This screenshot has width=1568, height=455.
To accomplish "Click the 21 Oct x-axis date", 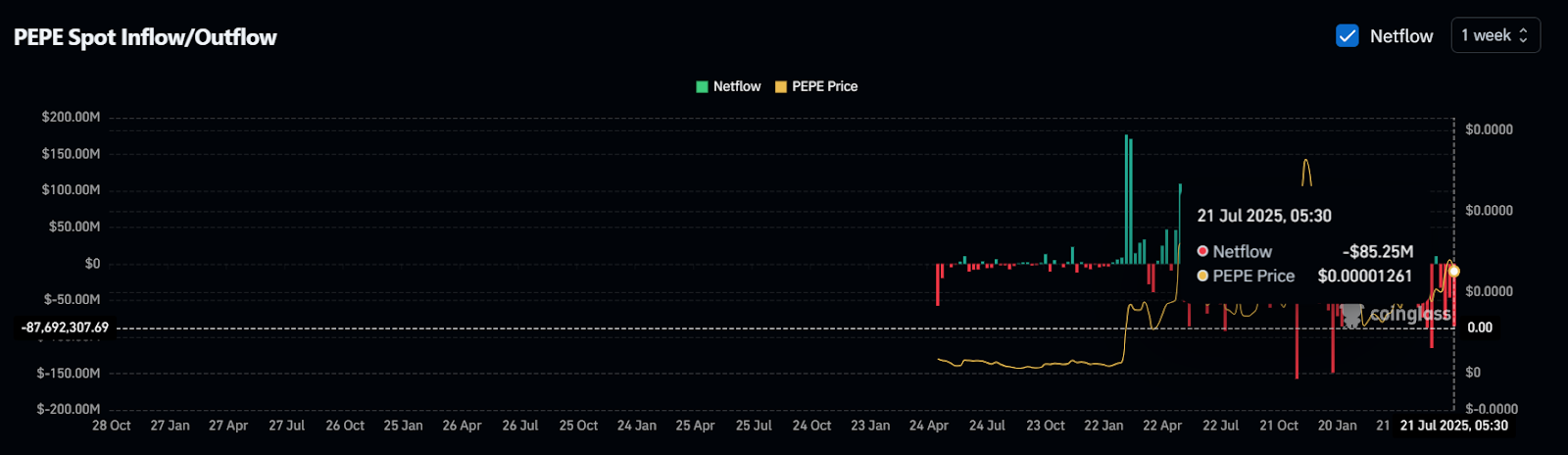I will pos(1279,426).
